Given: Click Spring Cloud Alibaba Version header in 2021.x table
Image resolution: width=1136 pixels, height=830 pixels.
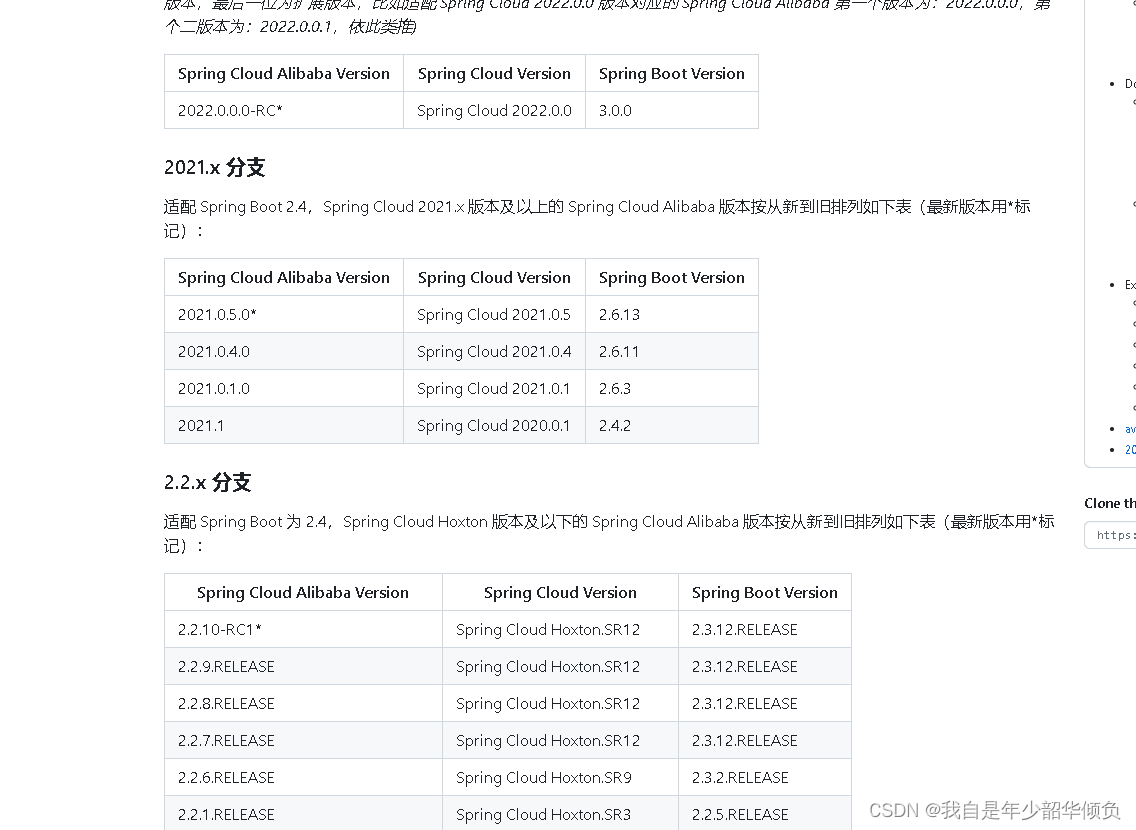Looking at the screenshot, I should 284,277.
